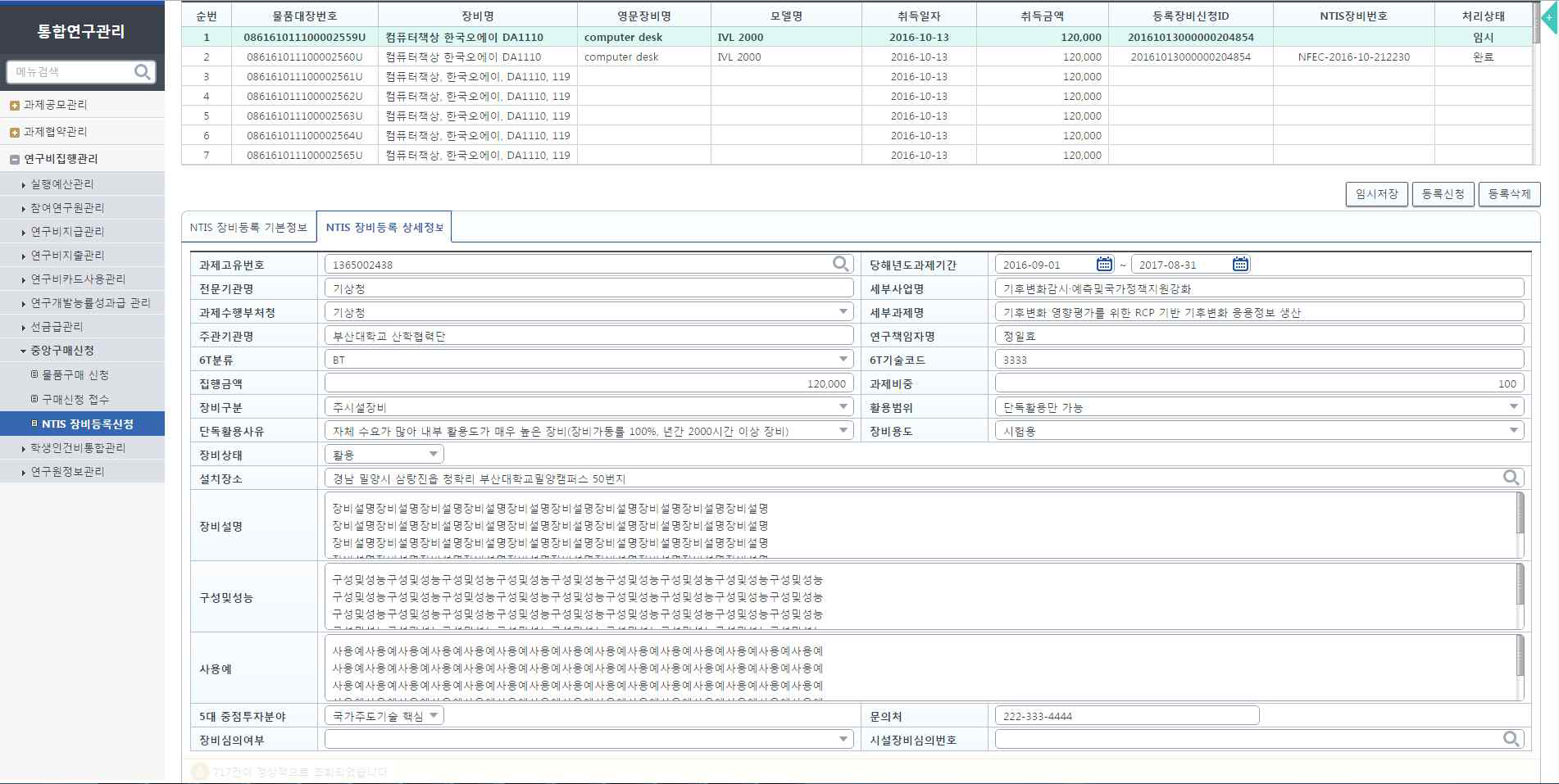
Task: Open 연구비지출관리 menu
Action: [x=67, y=256]
